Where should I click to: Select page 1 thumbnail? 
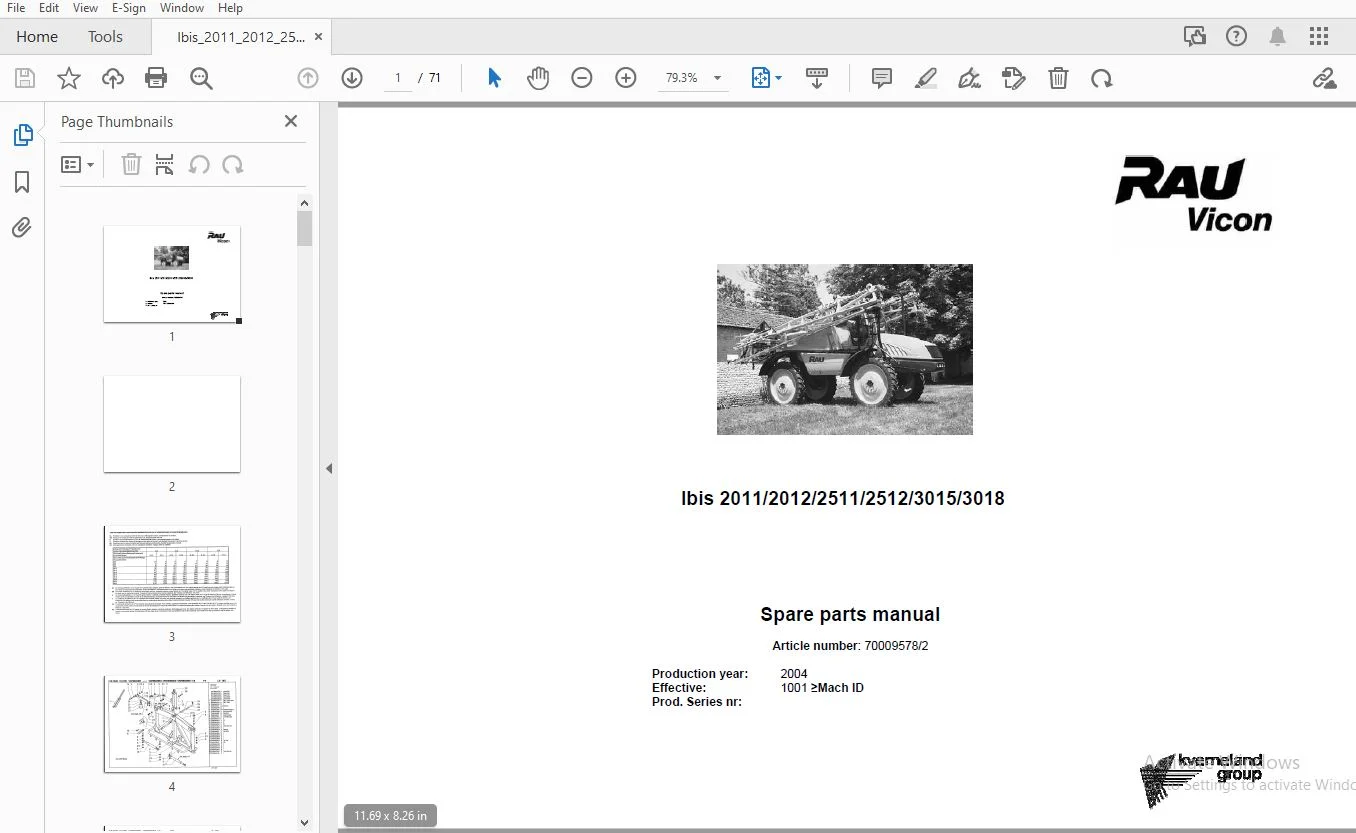[172, 274]
